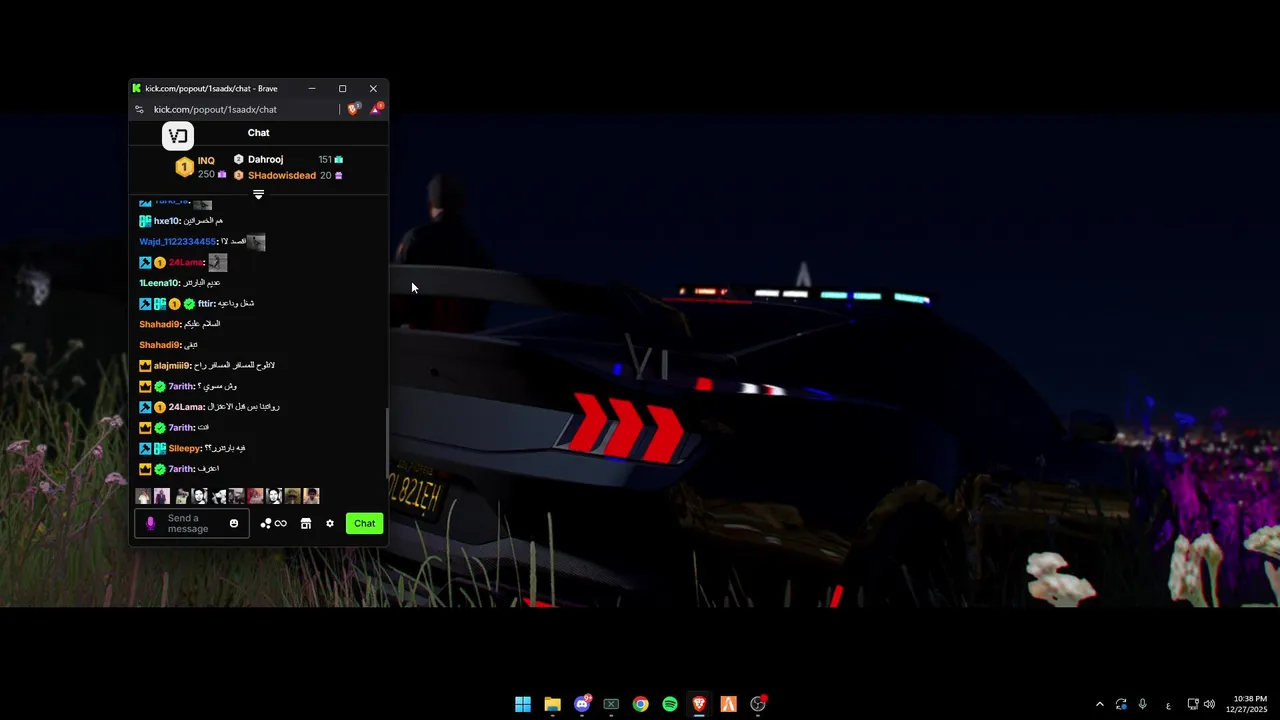1280x720 pixels.
Task: Open Slleepy's username in chat
Action: point(185,449)
